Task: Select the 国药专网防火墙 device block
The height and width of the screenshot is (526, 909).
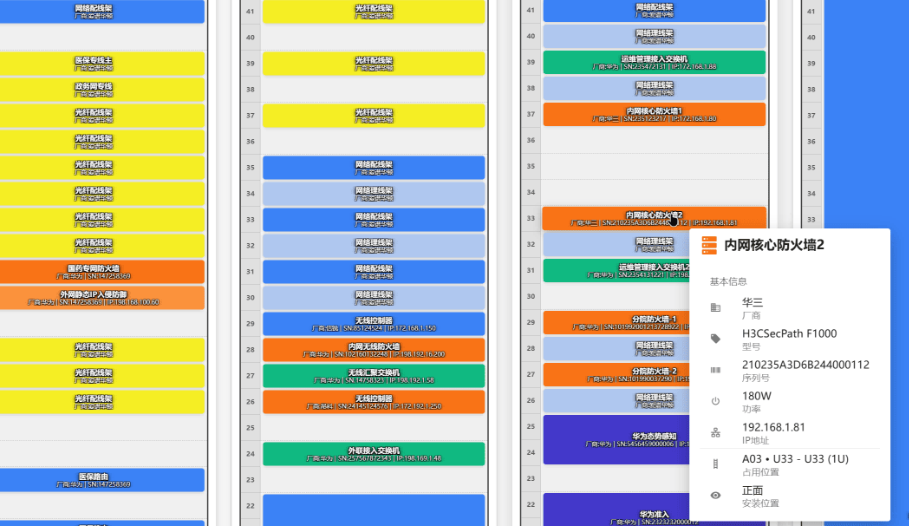Action: tap(102, 272)
